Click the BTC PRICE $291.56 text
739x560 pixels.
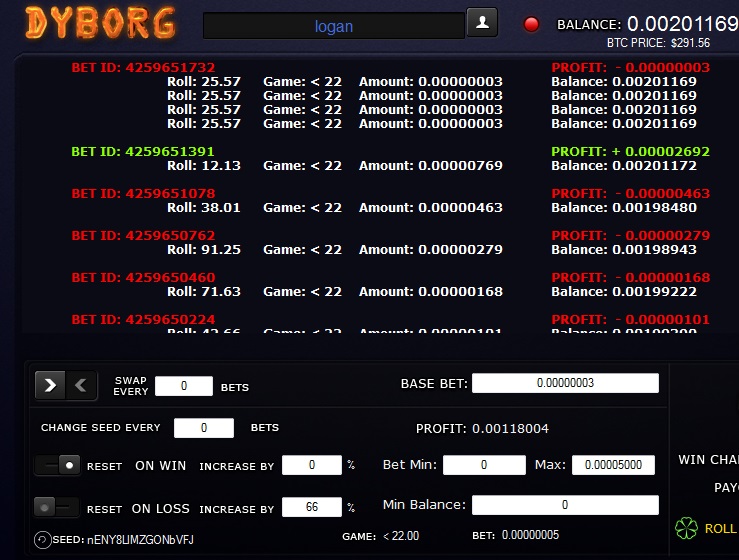click(x=658, y=43)
